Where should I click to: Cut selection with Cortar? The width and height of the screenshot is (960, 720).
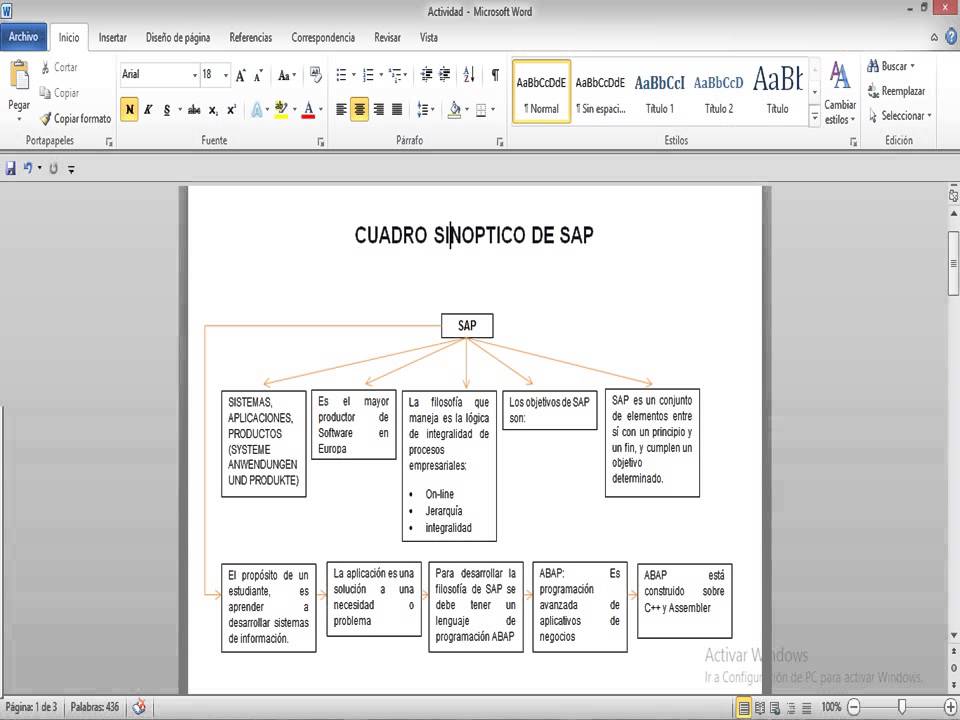pyautogui.click(x=59, y=67)
